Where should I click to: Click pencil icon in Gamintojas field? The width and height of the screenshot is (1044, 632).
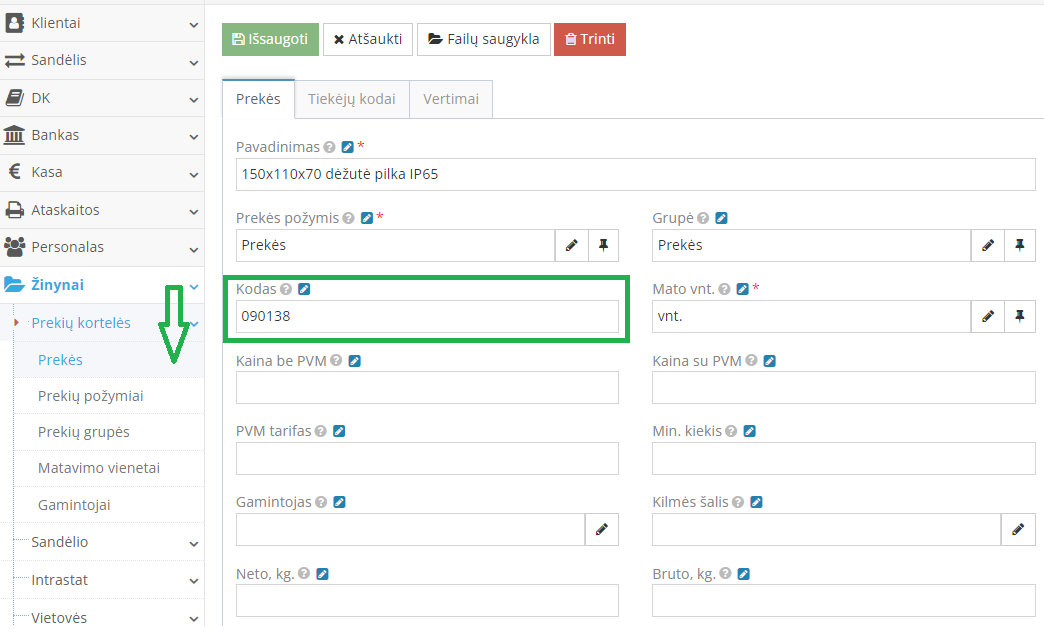pos(602,530)
